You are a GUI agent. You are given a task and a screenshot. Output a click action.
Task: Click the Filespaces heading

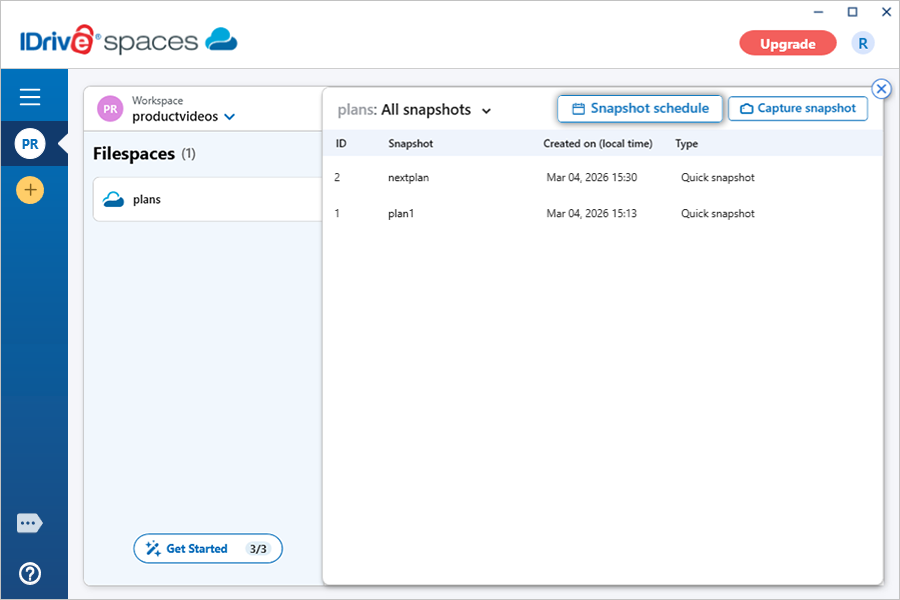134,154
